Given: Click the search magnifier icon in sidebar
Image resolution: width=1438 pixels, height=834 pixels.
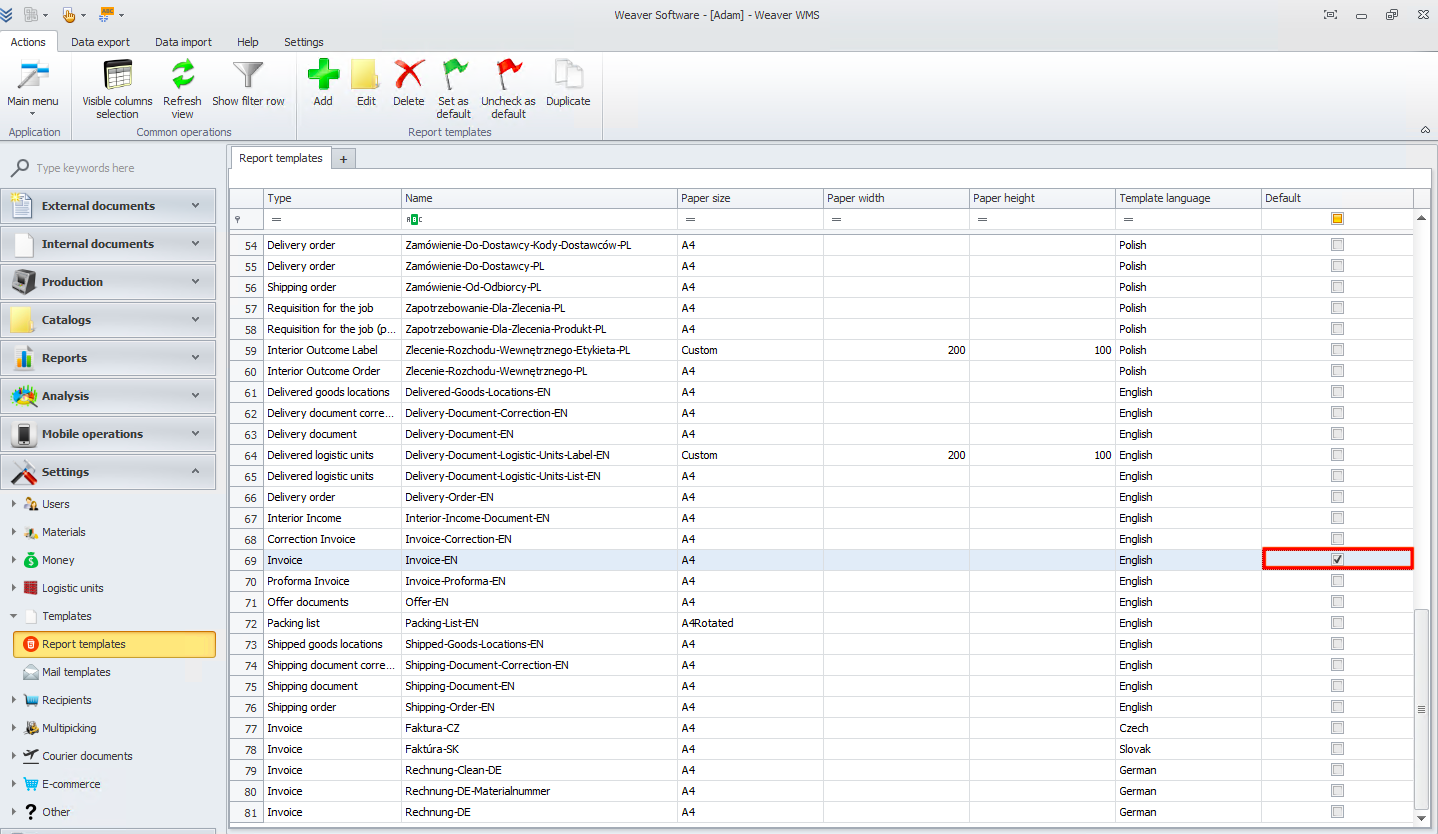Looking at the screenshot, I should tap(19, 167).
